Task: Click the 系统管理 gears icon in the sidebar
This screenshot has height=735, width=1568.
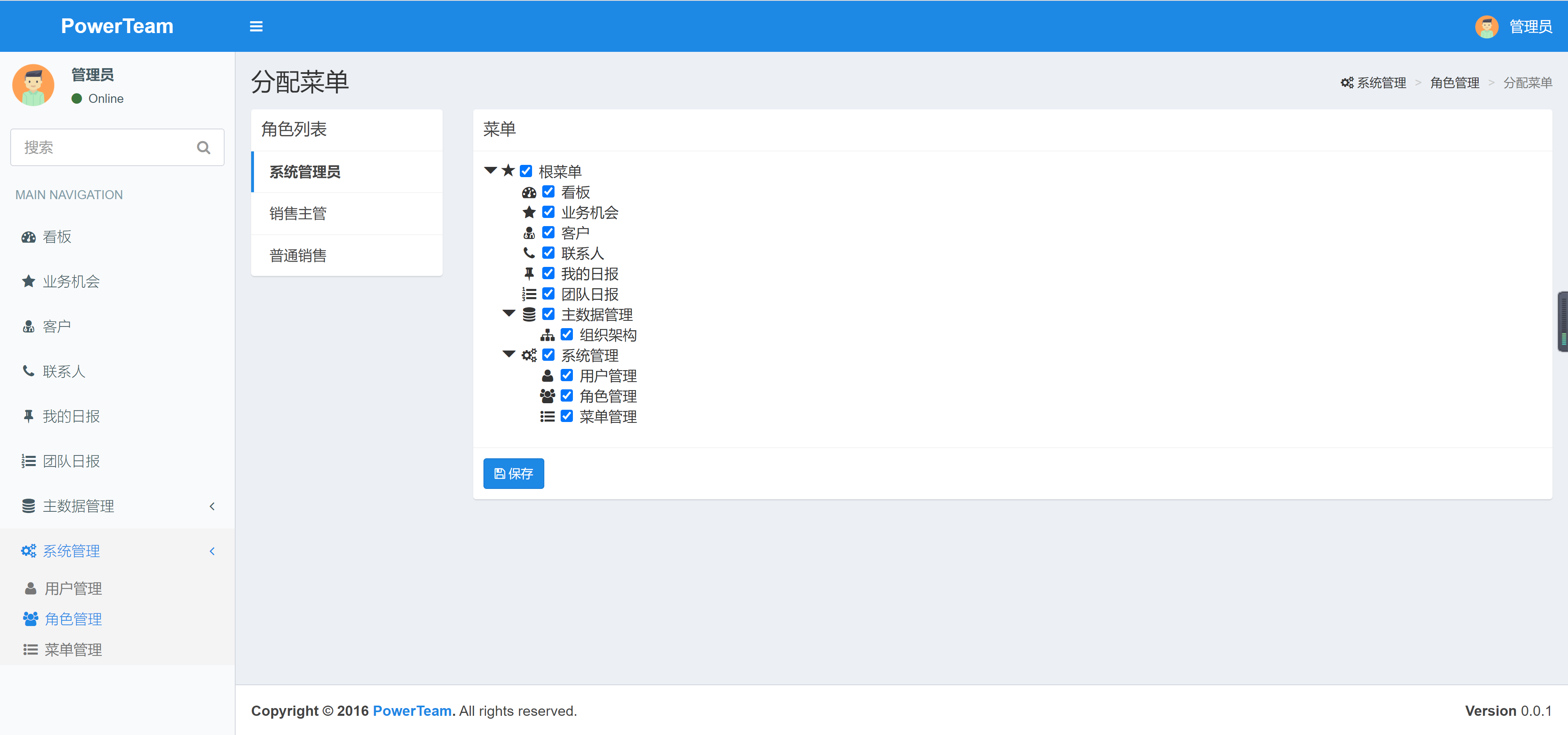Action: [28, 551]
